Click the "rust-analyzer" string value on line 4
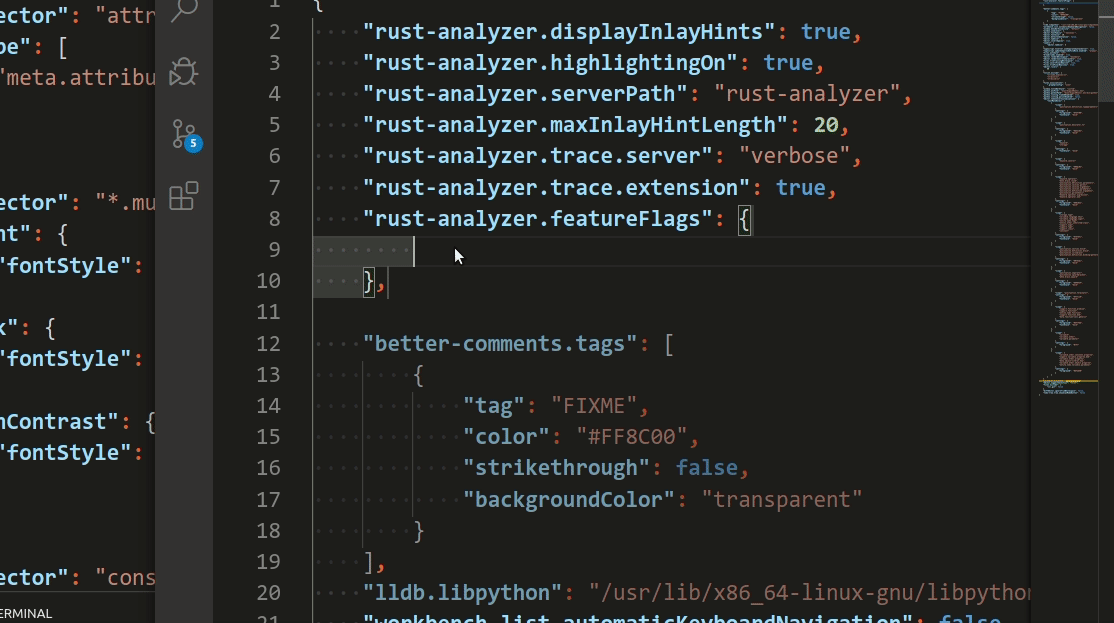 [807, 94]
